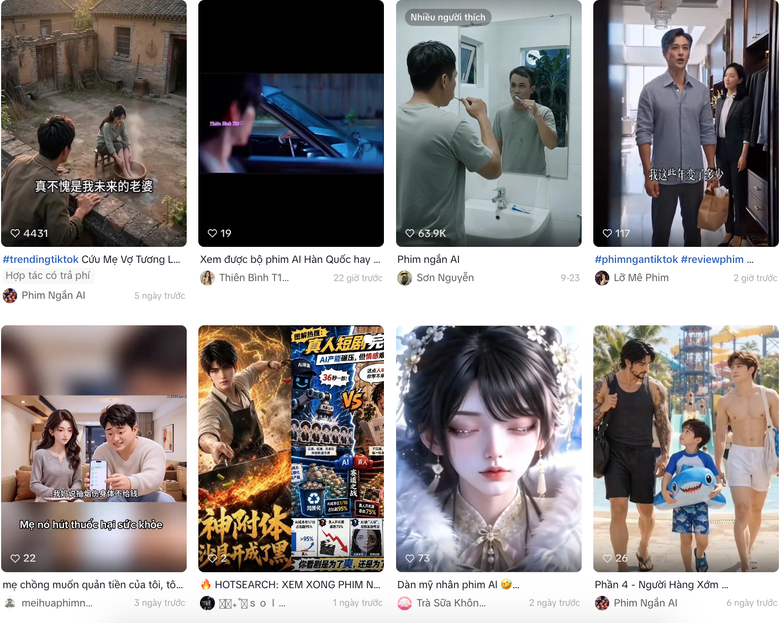Image resolution: width=780 pixels, height=623 pixels.
Task: Open the car scene video with 19 likes
Action: point(291,123)
